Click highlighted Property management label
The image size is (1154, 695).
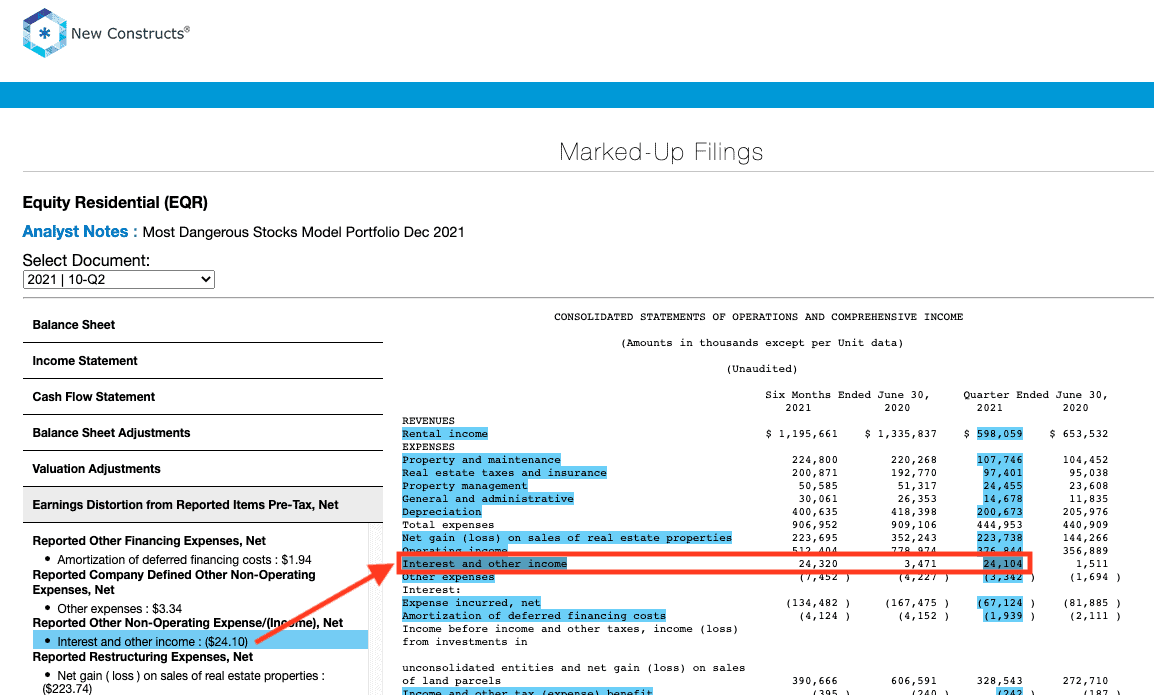click(464, 486)
